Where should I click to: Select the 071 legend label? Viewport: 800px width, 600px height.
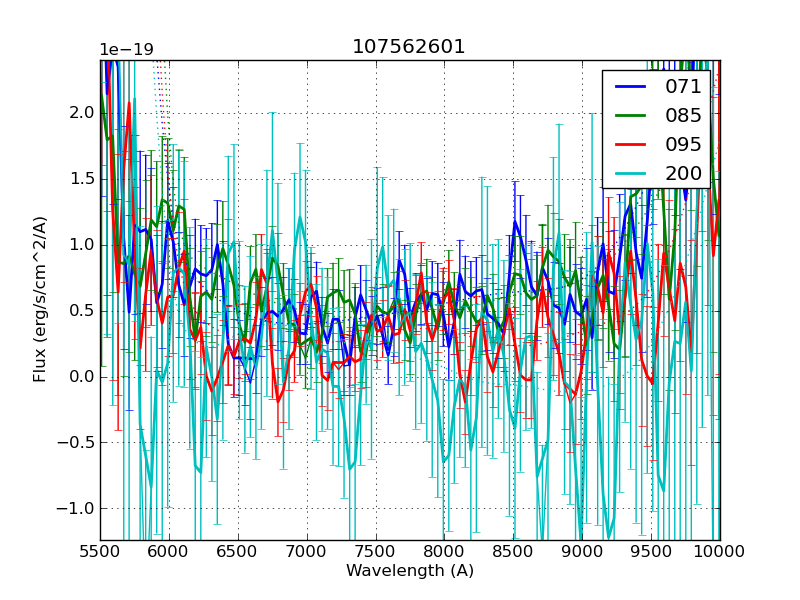[683, 87]
